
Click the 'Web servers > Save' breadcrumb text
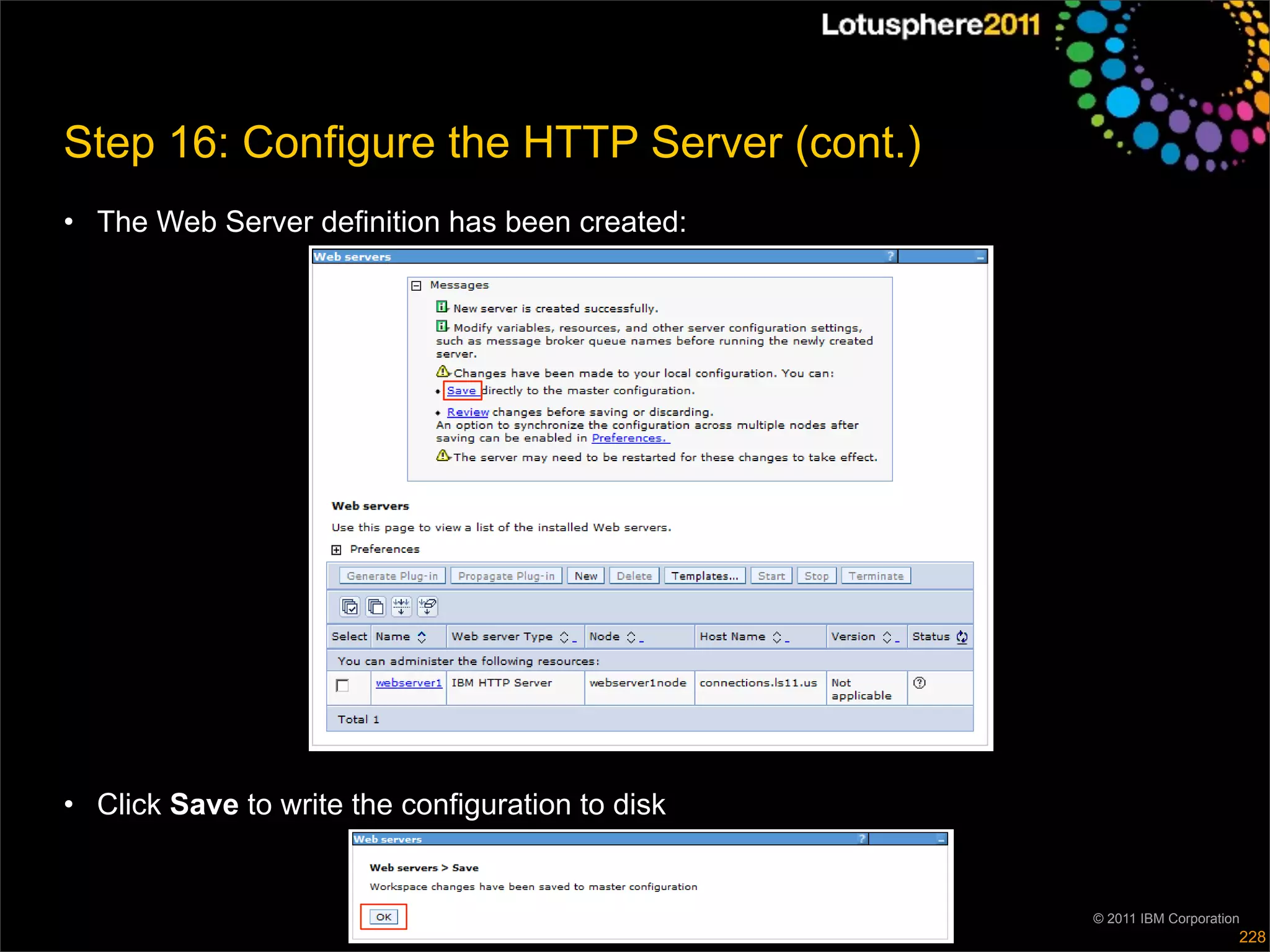coord(424,868)
